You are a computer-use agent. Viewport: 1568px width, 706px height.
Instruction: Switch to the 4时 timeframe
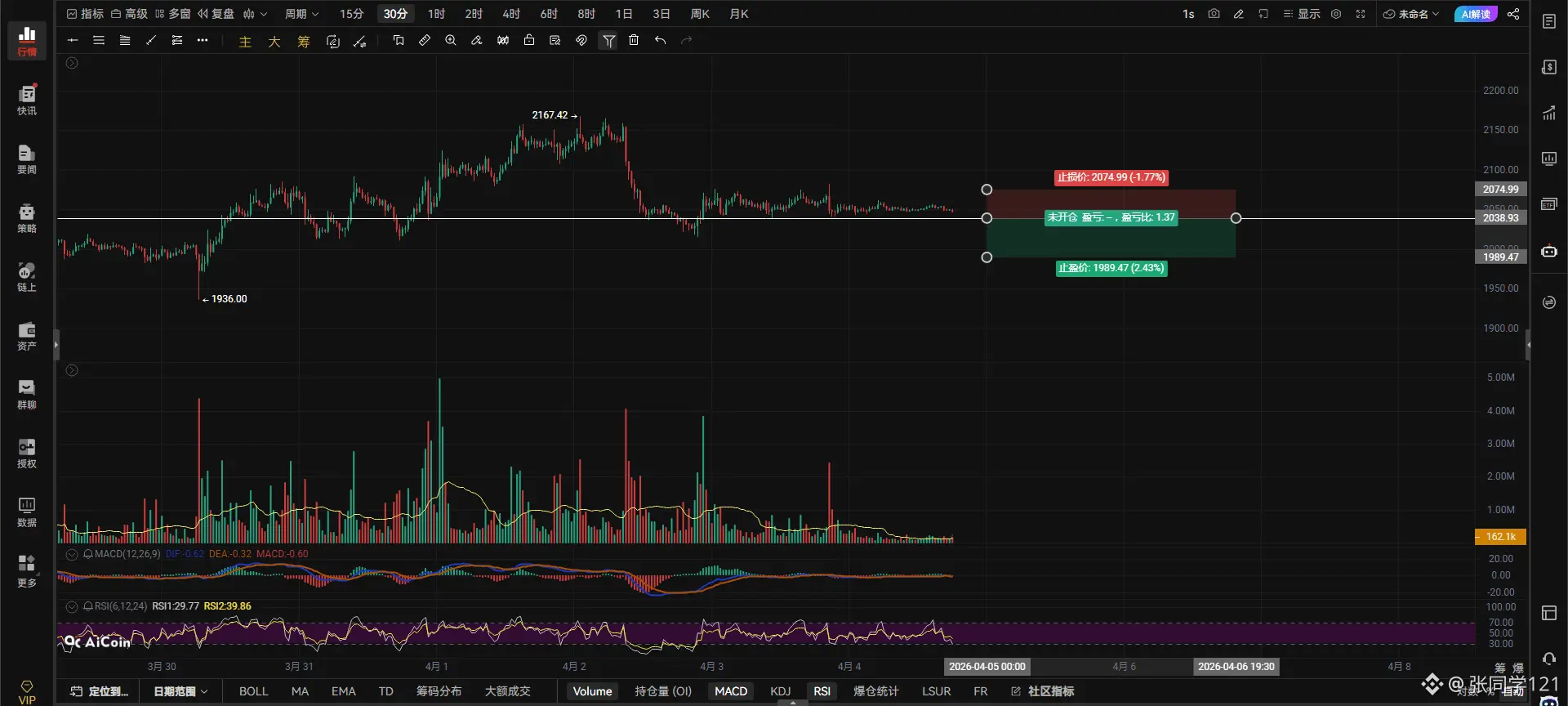tap(511, 14)
